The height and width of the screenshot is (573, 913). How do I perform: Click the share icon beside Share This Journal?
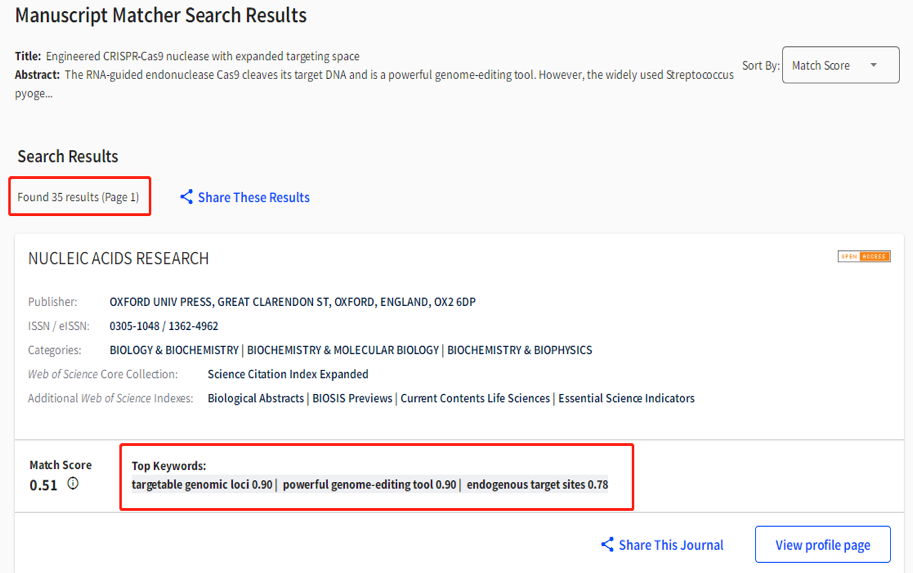point(607,545)
